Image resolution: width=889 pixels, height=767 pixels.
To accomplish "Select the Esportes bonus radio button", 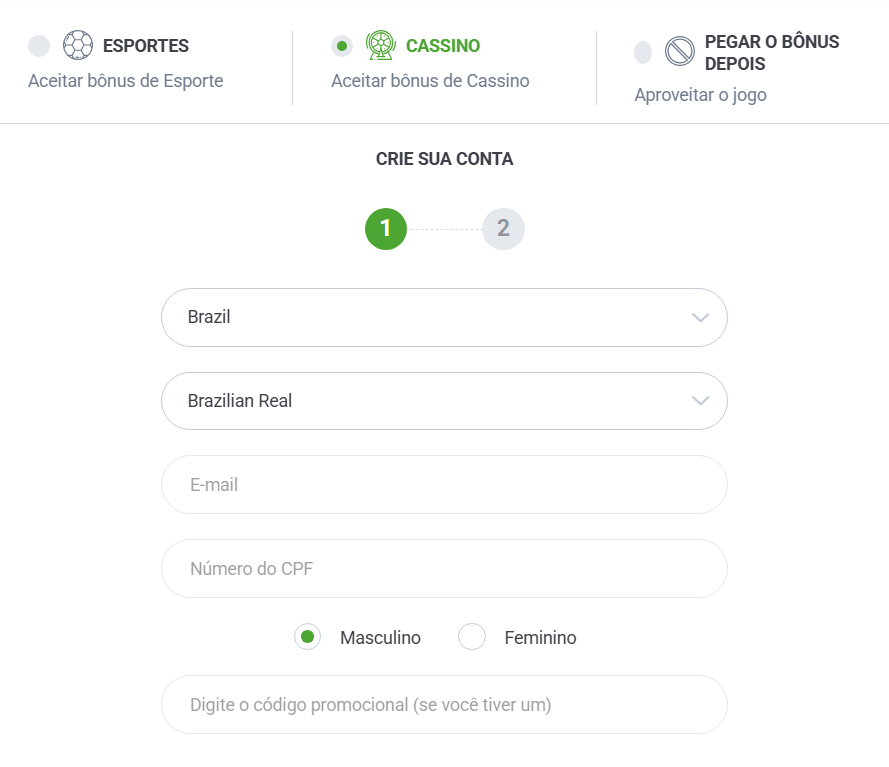I will point(39,46).
